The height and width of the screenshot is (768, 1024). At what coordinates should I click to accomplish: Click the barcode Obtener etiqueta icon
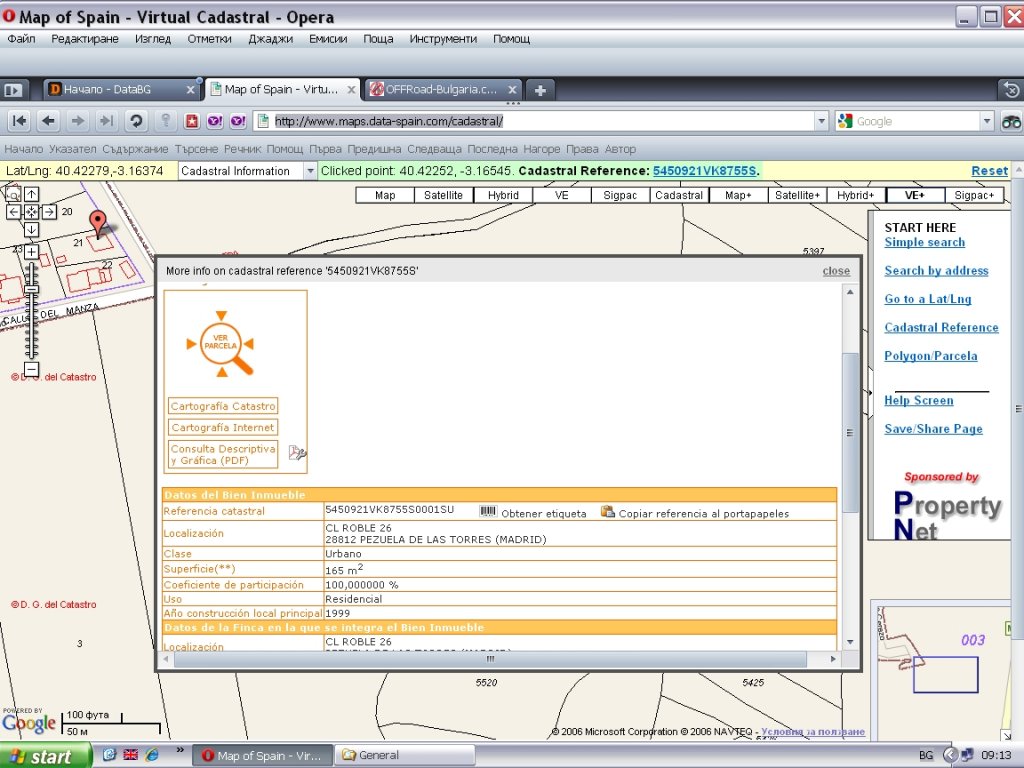[488, 512]
